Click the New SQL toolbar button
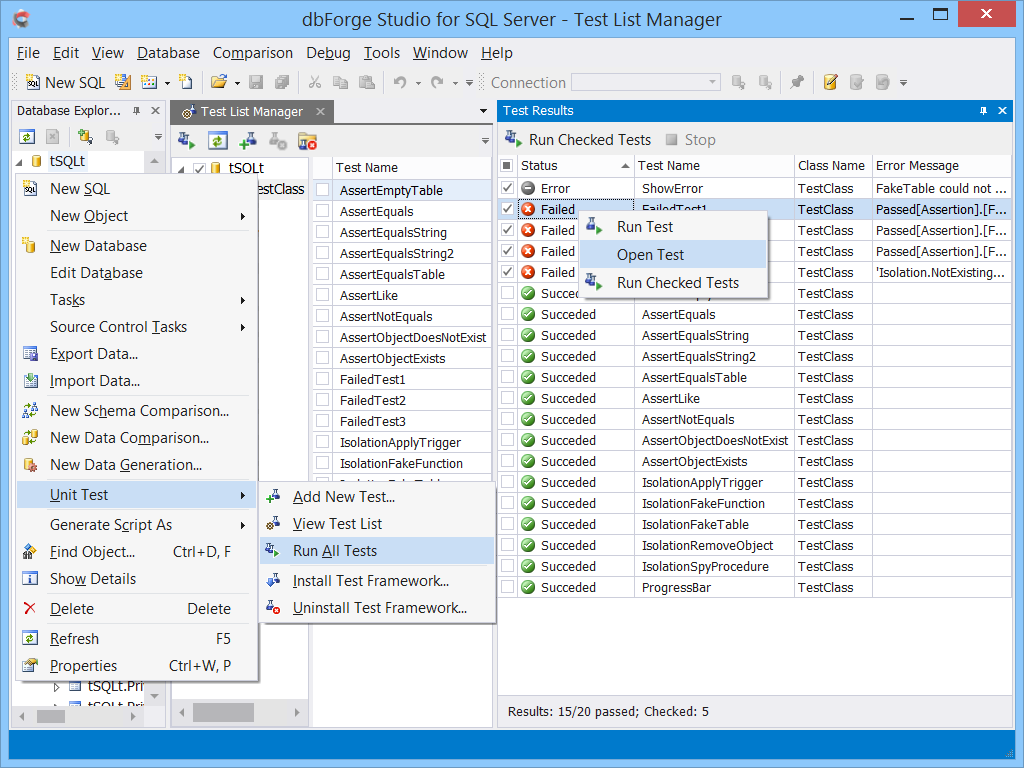The image size is (1024, 768). [65, 82]
